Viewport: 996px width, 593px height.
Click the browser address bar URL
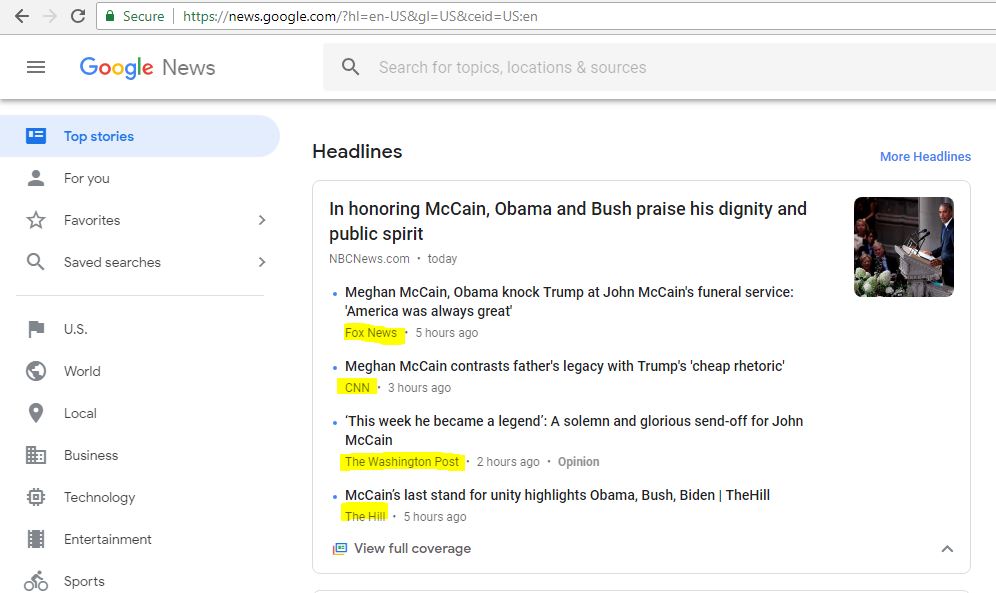coord(360,16)
